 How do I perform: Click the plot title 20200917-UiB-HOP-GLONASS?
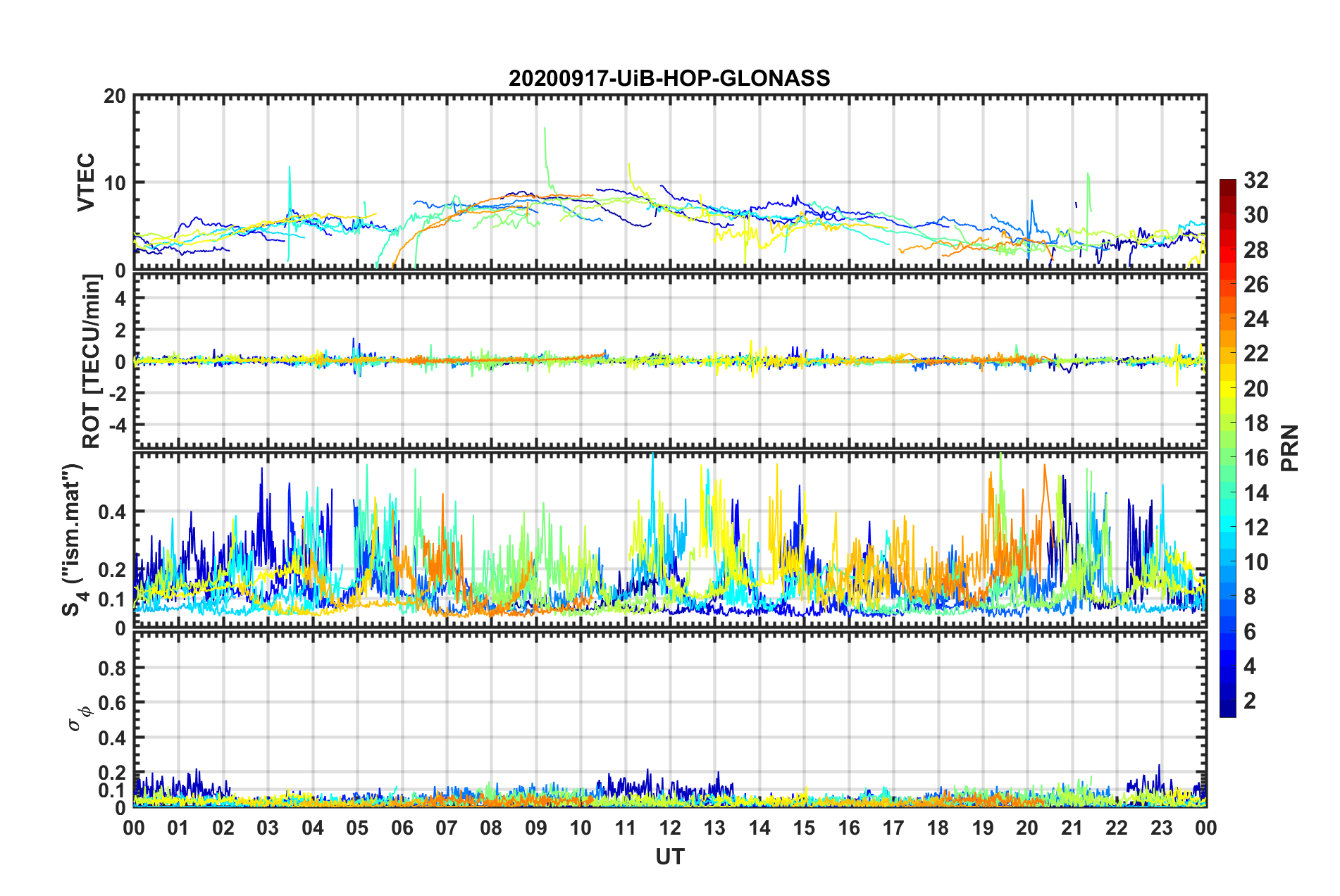click(669, 78)
